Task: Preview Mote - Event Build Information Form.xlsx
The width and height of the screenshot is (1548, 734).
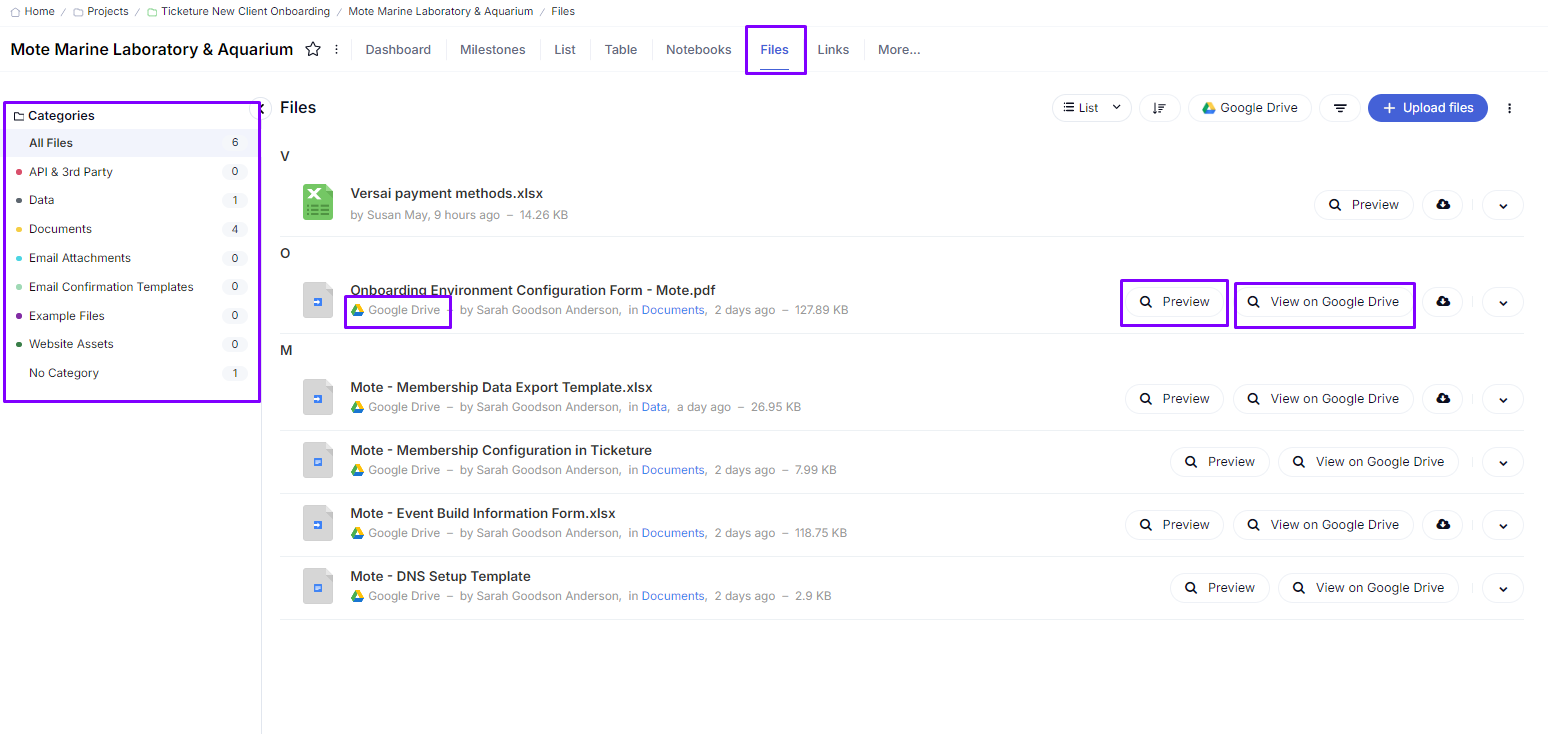Action: click(x=1174, y=525)
